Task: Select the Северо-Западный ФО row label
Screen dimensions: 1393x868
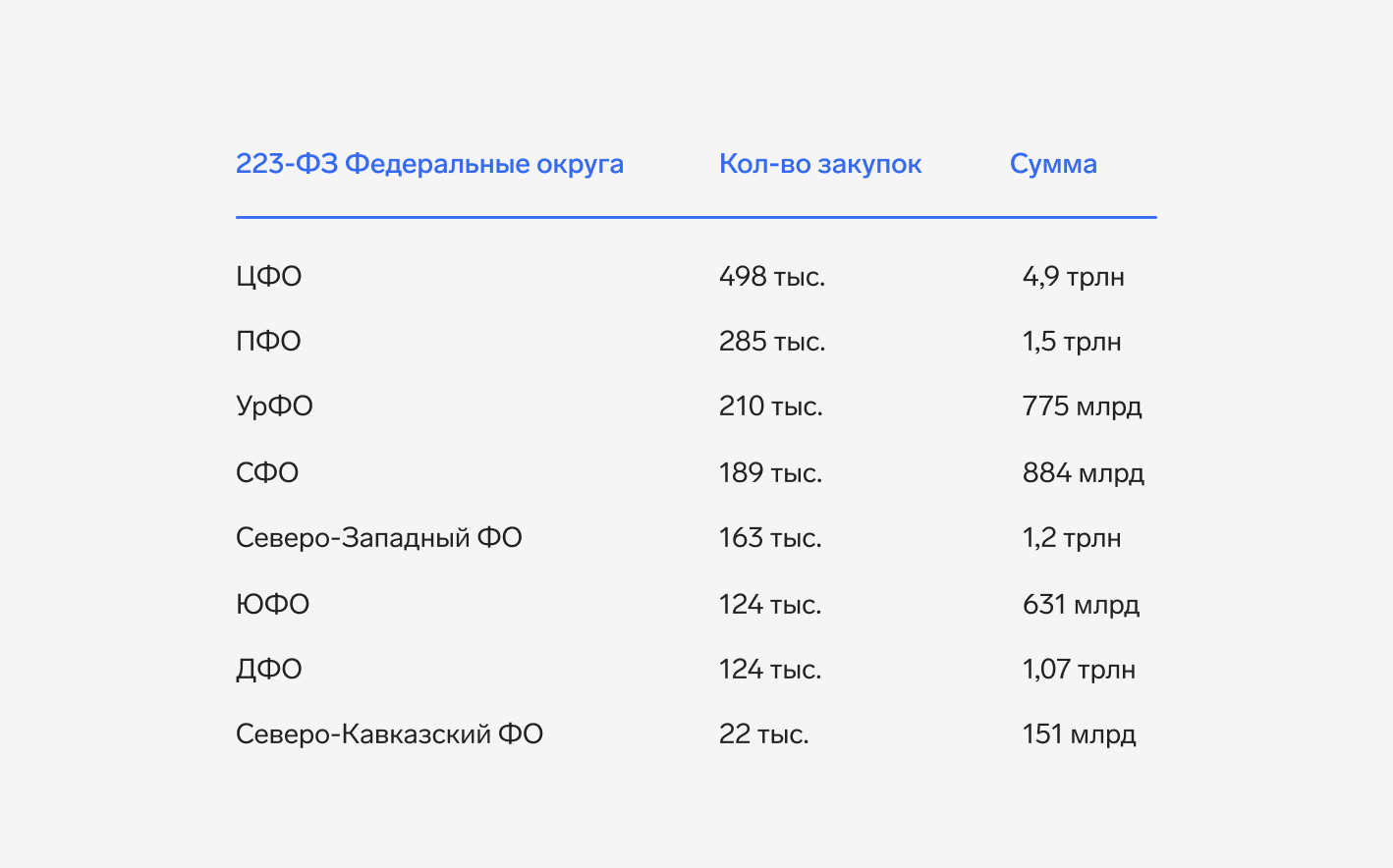Action: tap(379, 538)
